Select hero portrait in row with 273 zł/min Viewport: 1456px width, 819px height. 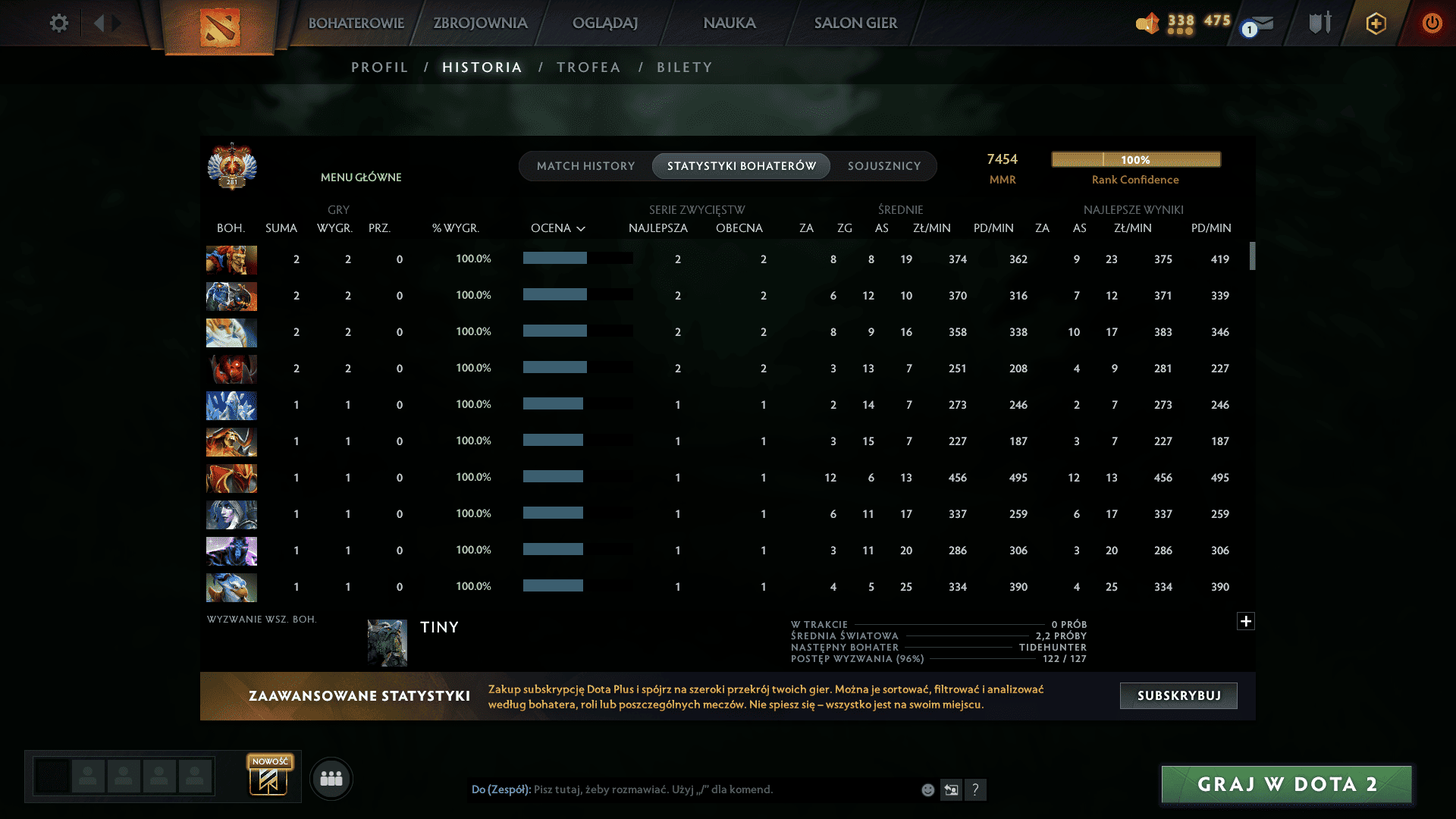point(231,405)
